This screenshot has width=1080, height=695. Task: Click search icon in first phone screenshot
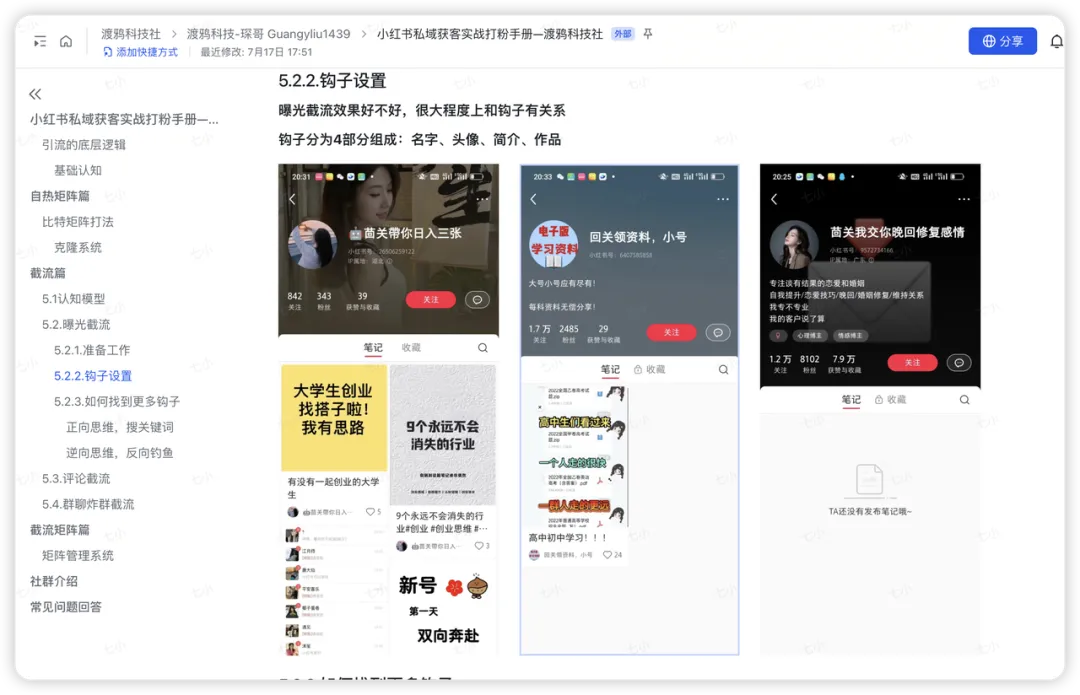483,348
